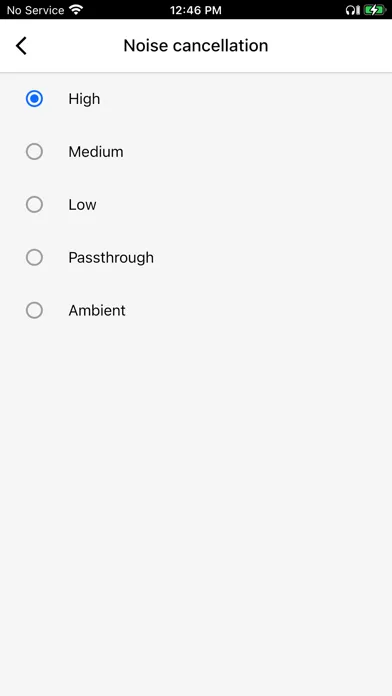Select the Medium radio button

pyautogui.click(x=34, y=151)
